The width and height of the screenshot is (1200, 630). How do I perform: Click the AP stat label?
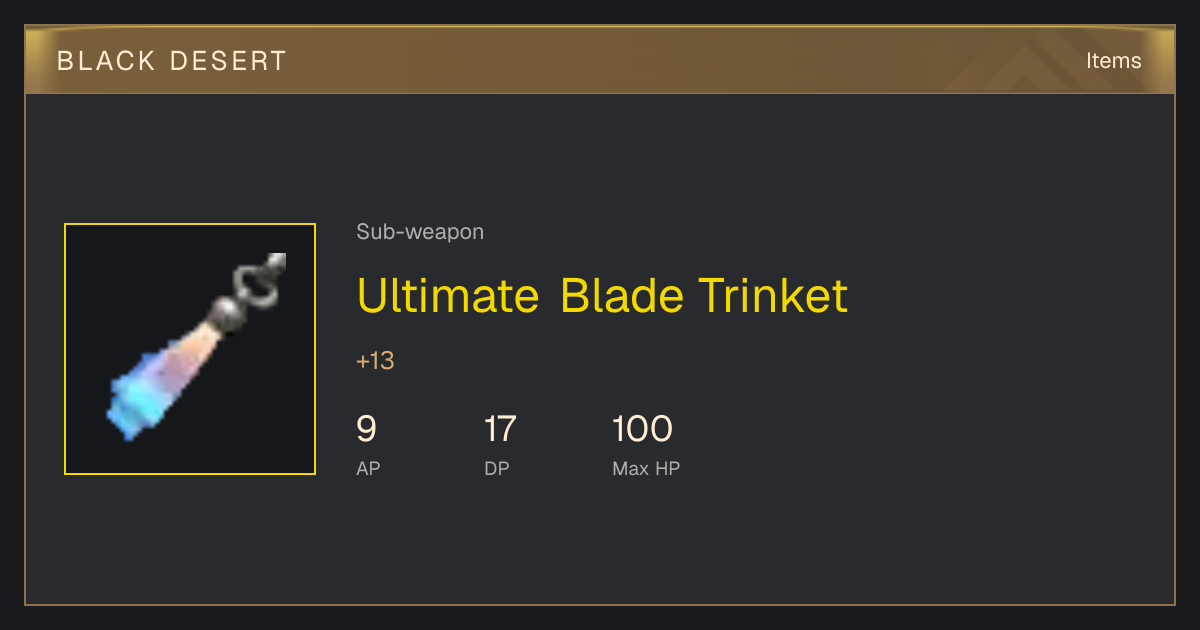pos(368,468)
